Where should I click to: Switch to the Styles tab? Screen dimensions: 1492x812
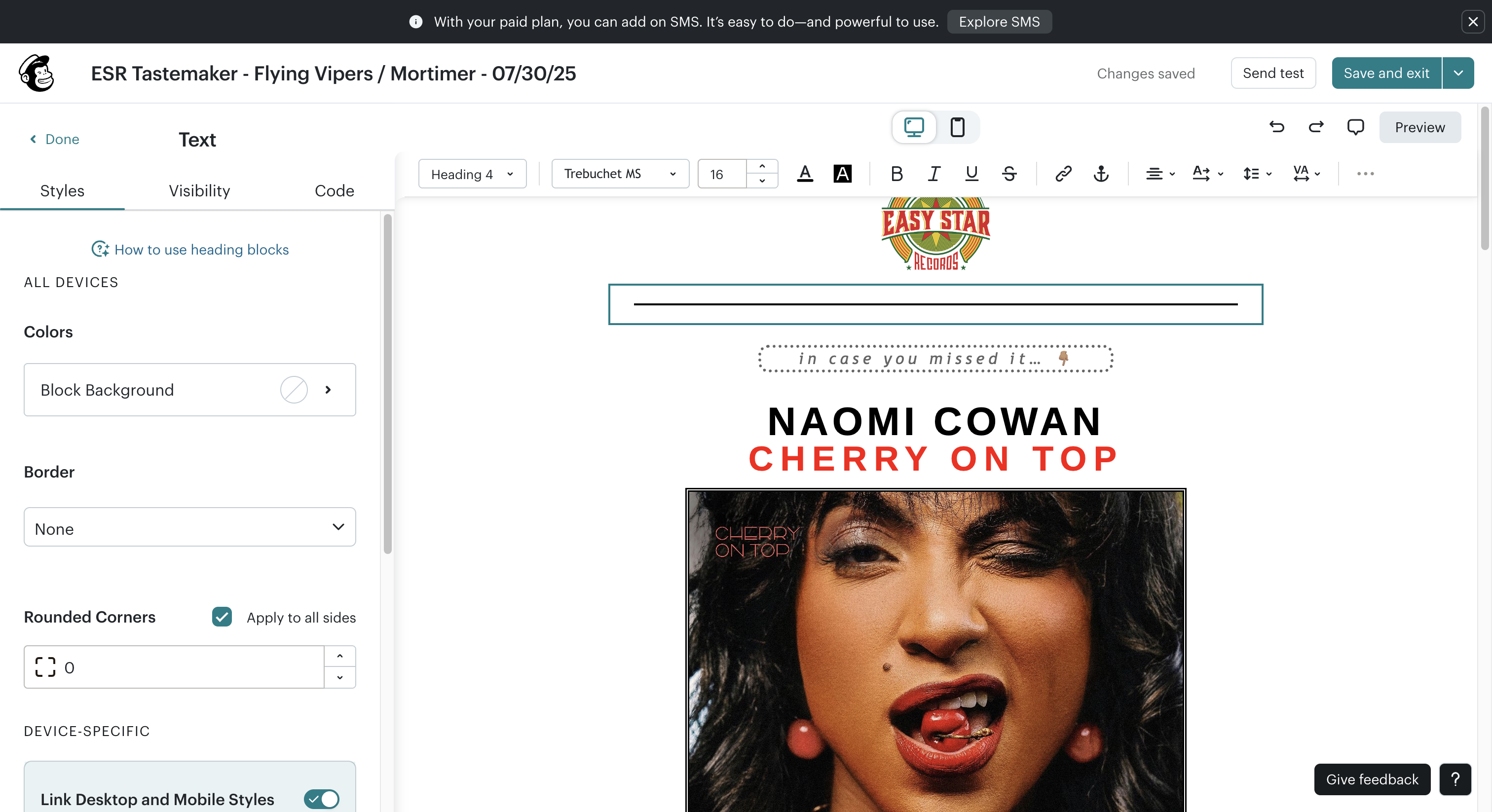[x=62, y=191]
